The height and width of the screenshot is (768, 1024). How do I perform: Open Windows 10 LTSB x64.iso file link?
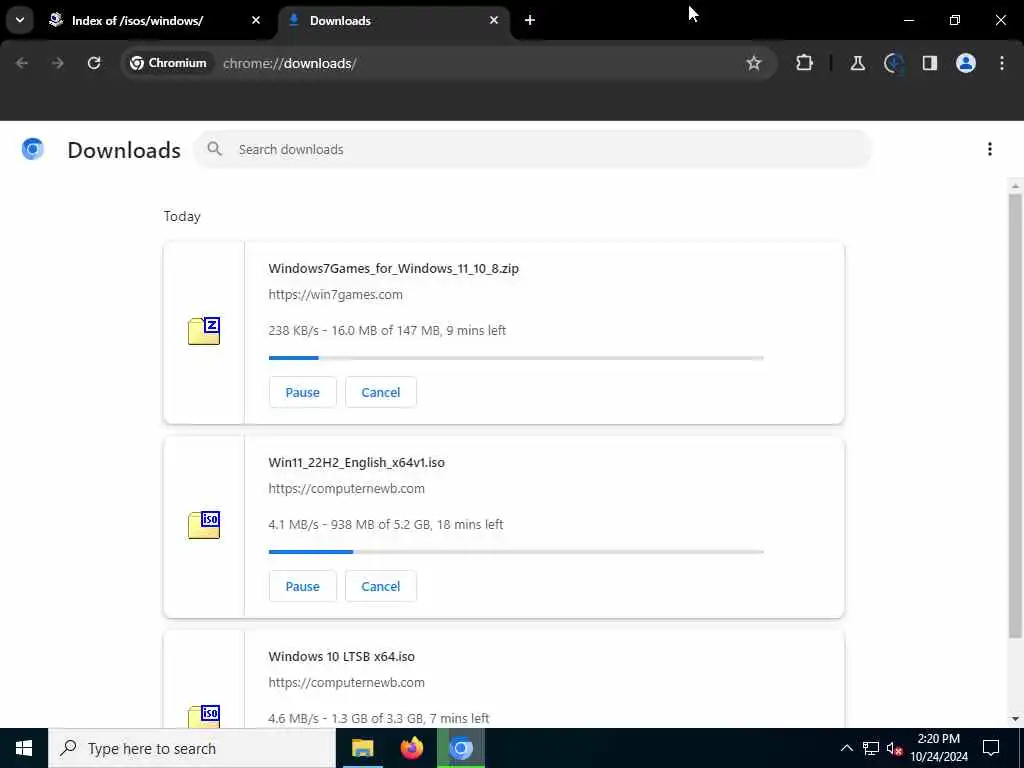pos(342,656)
